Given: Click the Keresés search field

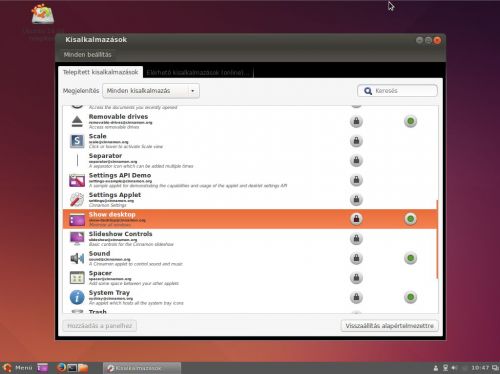Looking at the screenshot, I should tap(397, 91).
